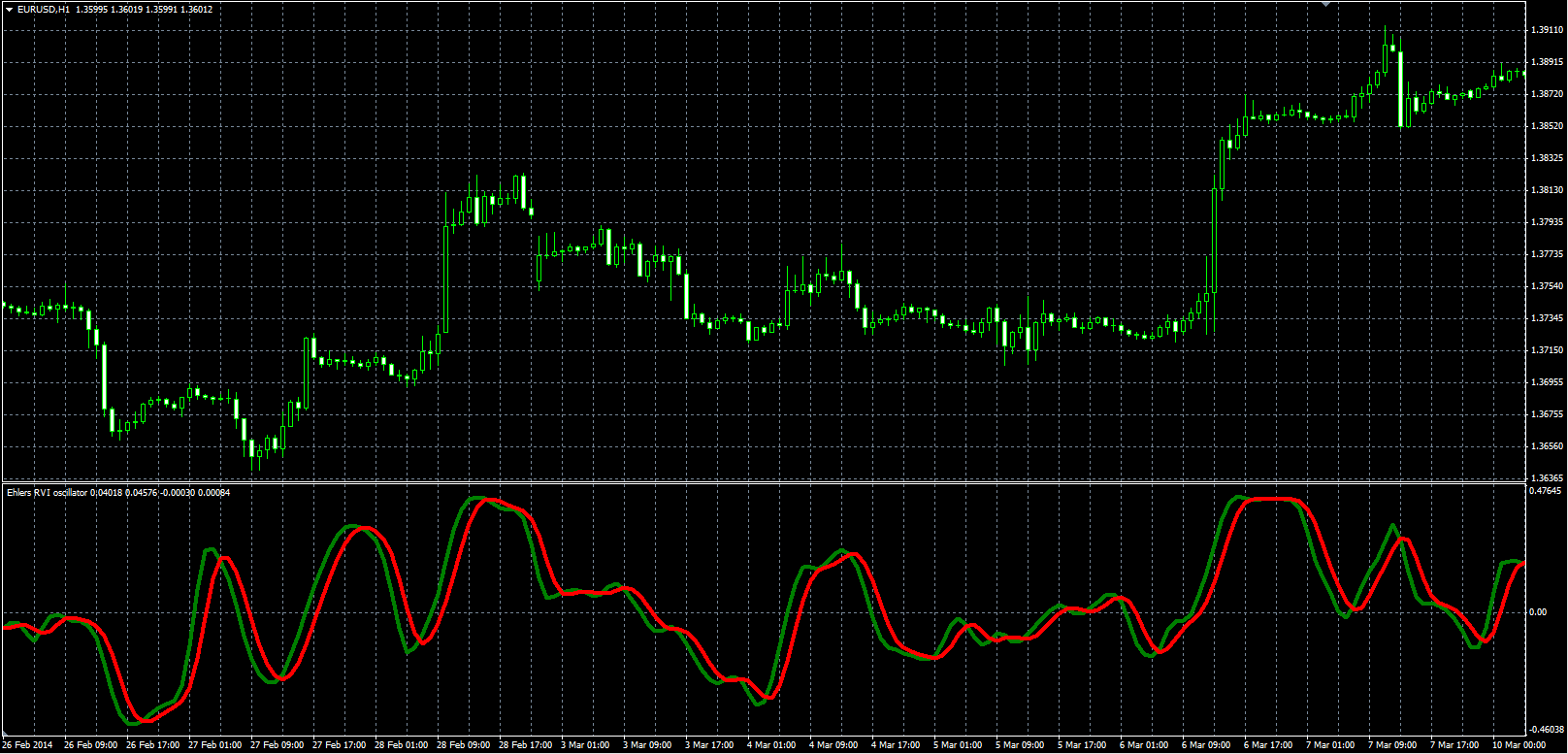
Task: Click the 1.38520 price scale label
Action: click(1547, 126)
